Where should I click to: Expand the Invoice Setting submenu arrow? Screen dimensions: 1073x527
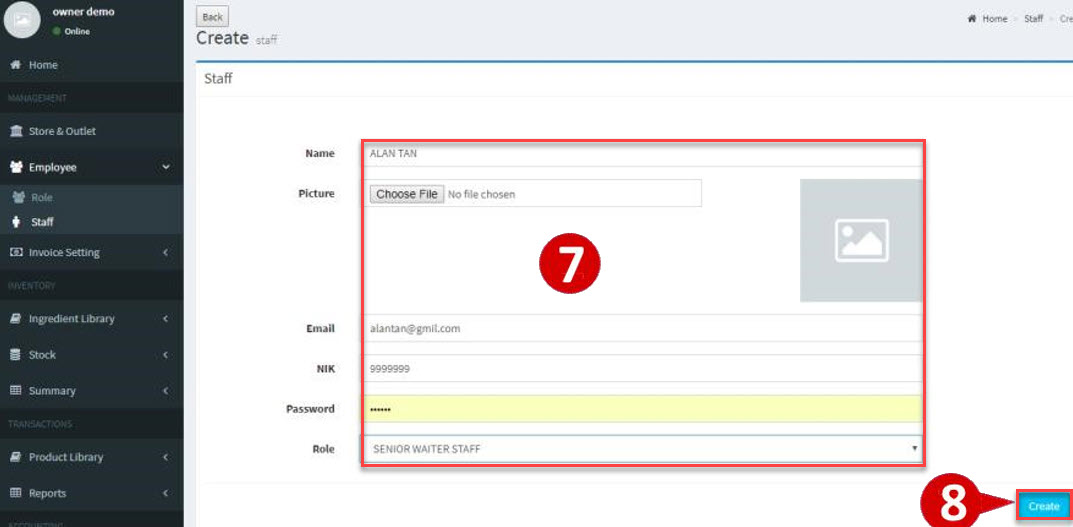[x=165, y=253]
